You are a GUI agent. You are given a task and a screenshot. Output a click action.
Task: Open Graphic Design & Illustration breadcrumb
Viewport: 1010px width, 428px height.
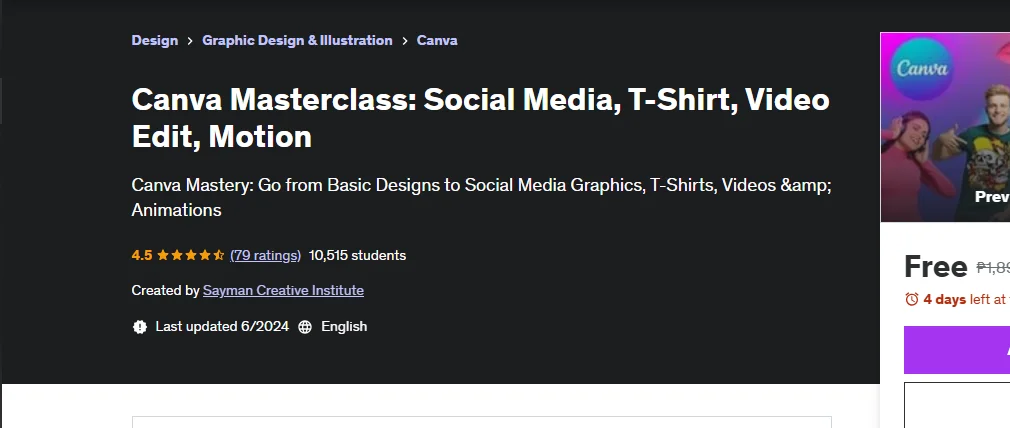297,40
